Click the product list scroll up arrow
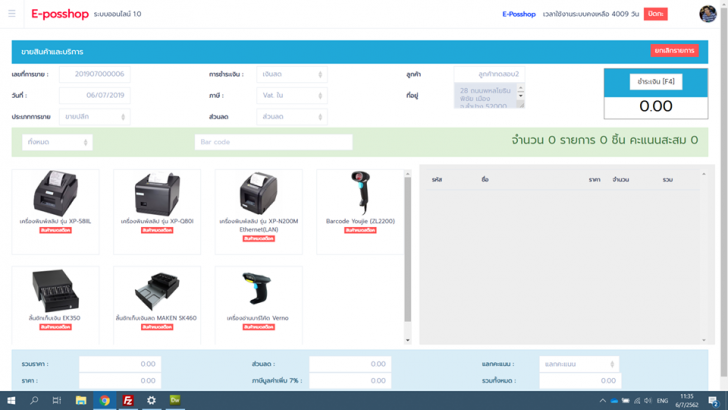The height and width of the screenshot is (410, 728). (x=408, y=174)
